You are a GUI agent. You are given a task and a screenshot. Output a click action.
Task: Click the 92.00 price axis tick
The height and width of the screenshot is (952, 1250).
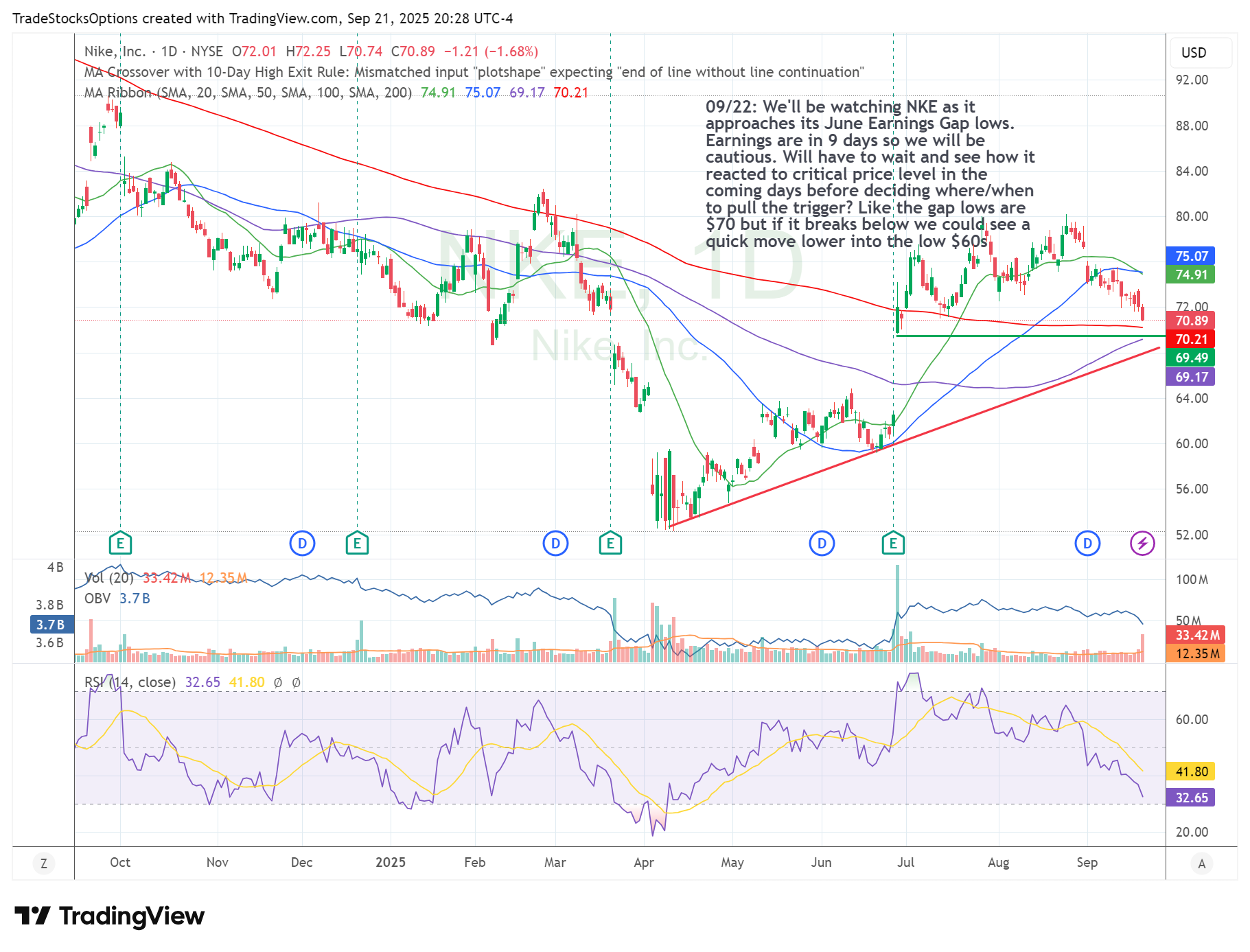(x=1192, y=80)
